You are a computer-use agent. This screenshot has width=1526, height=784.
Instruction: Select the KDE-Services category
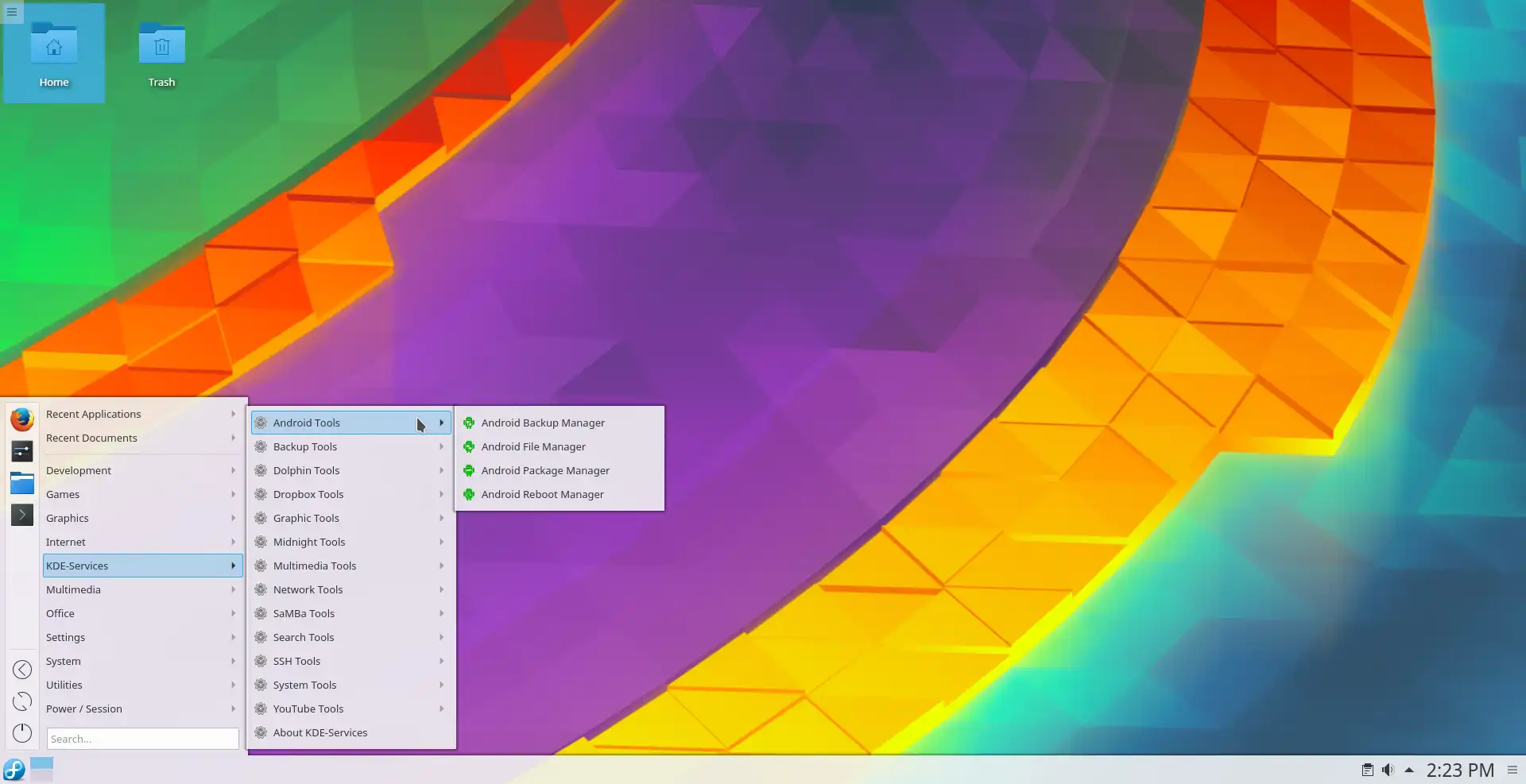tap(142, 566)
